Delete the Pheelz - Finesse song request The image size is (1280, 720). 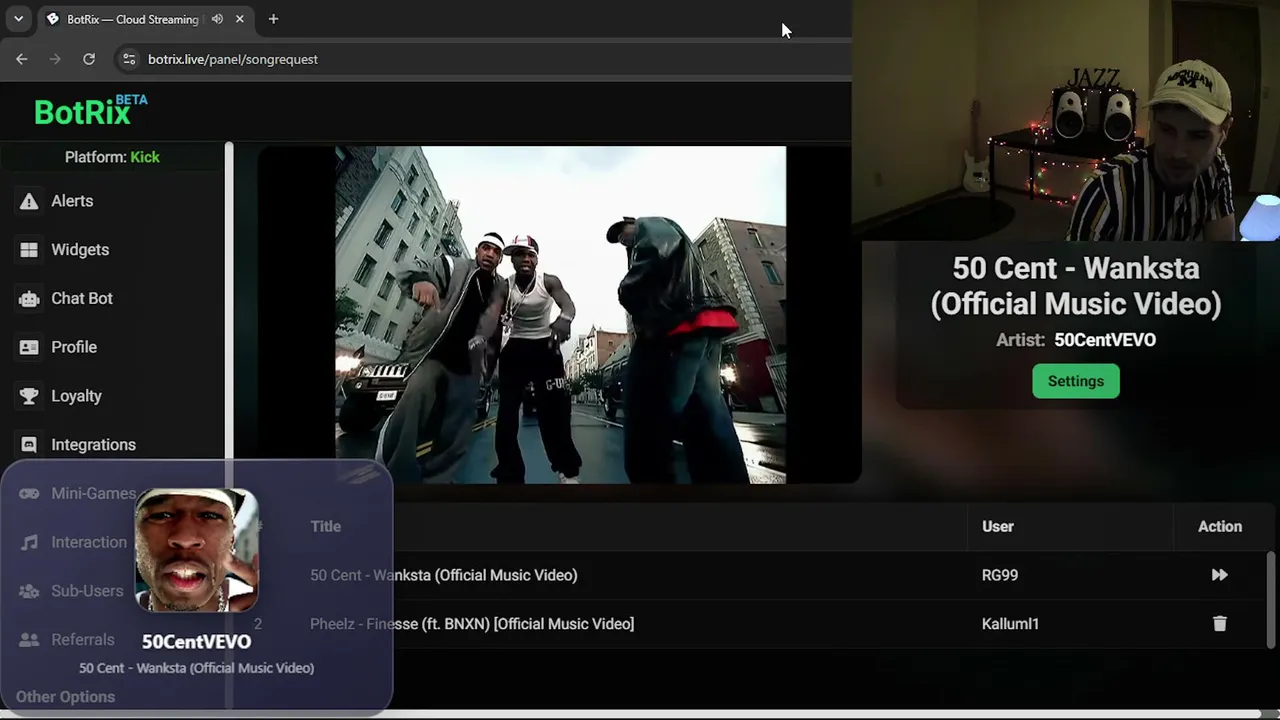[x=1220, y=624]
